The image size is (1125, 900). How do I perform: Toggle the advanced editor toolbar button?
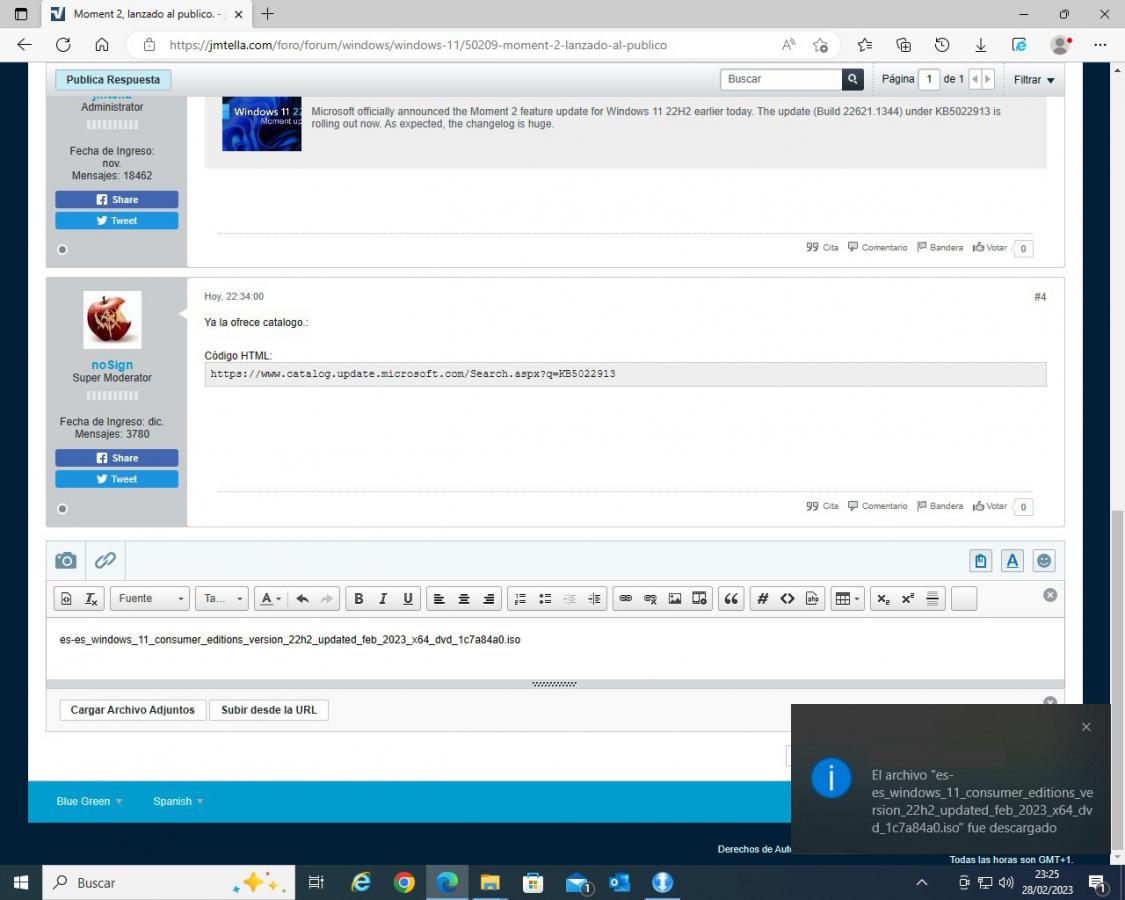pos(1012,561)
